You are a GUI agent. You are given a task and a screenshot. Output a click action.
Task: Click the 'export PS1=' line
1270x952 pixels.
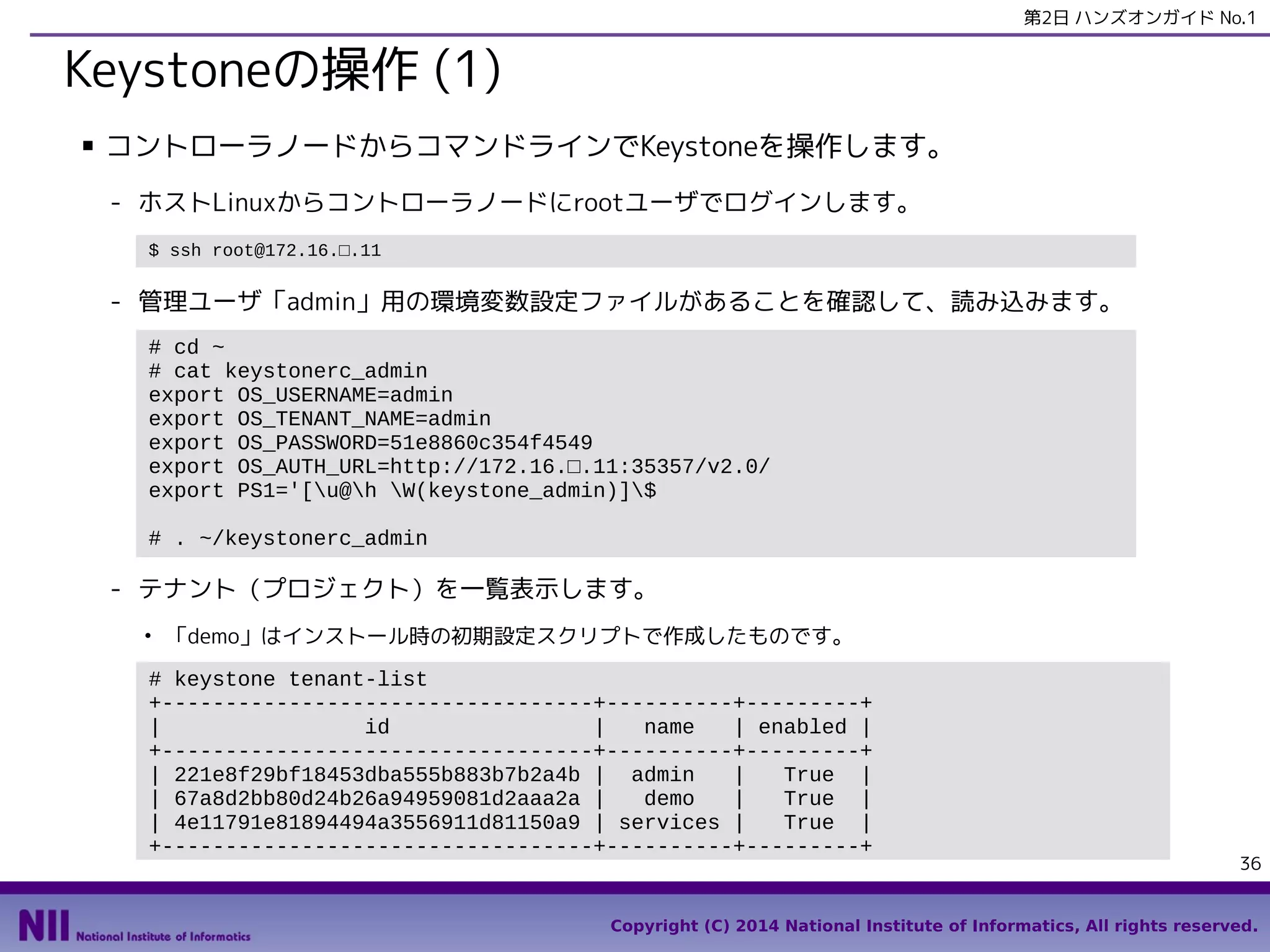click(402, 491)
